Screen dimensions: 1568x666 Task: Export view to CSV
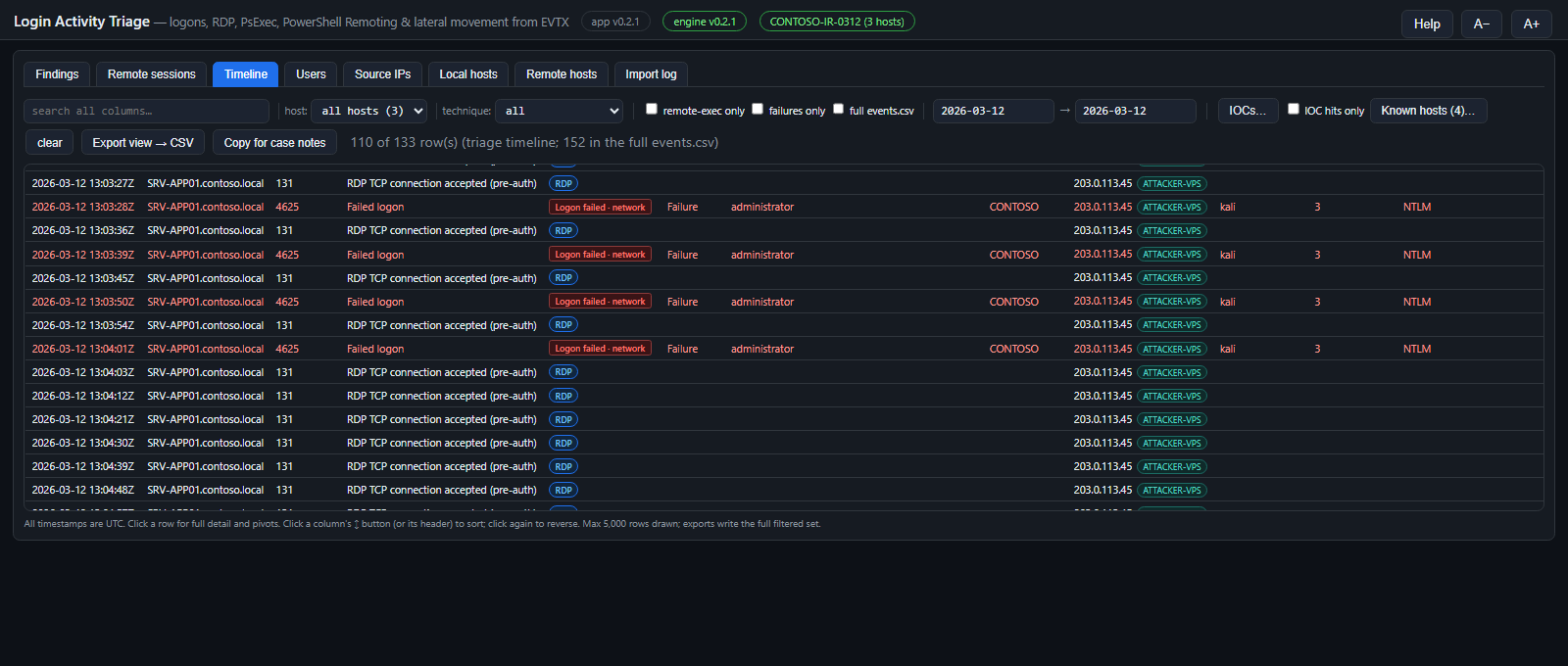pyautogui.click(x=143, y=143)
